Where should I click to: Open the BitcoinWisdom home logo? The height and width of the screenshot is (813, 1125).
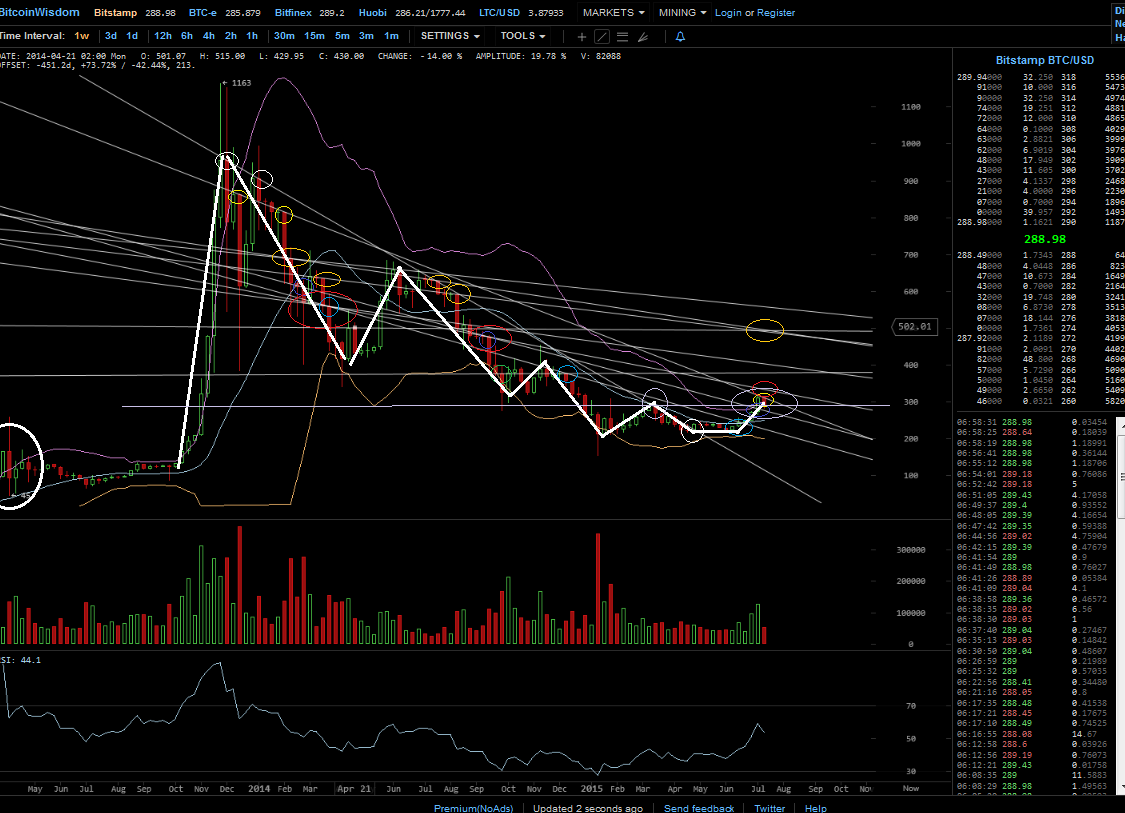(x=39, y=13)
